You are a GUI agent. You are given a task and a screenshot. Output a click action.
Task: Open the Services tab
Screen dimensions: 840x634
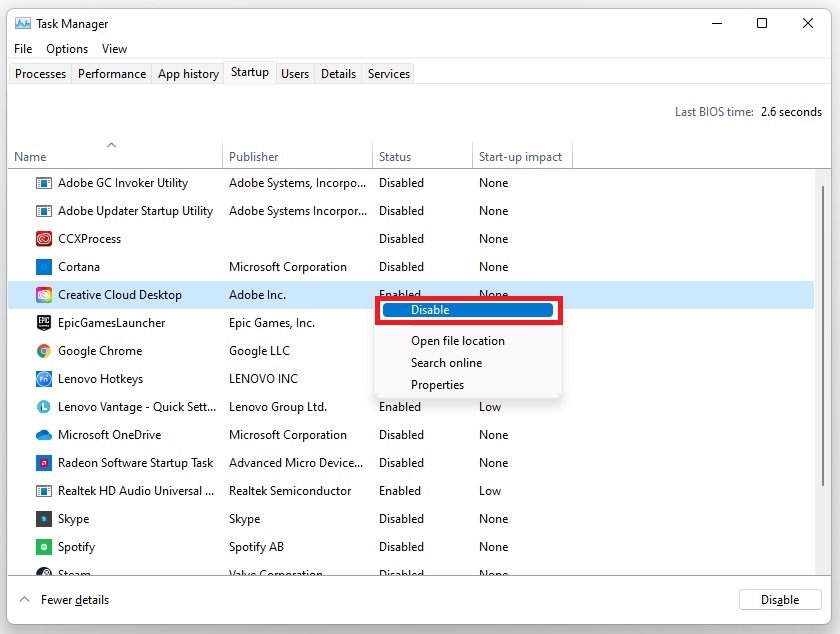(389, 74)
